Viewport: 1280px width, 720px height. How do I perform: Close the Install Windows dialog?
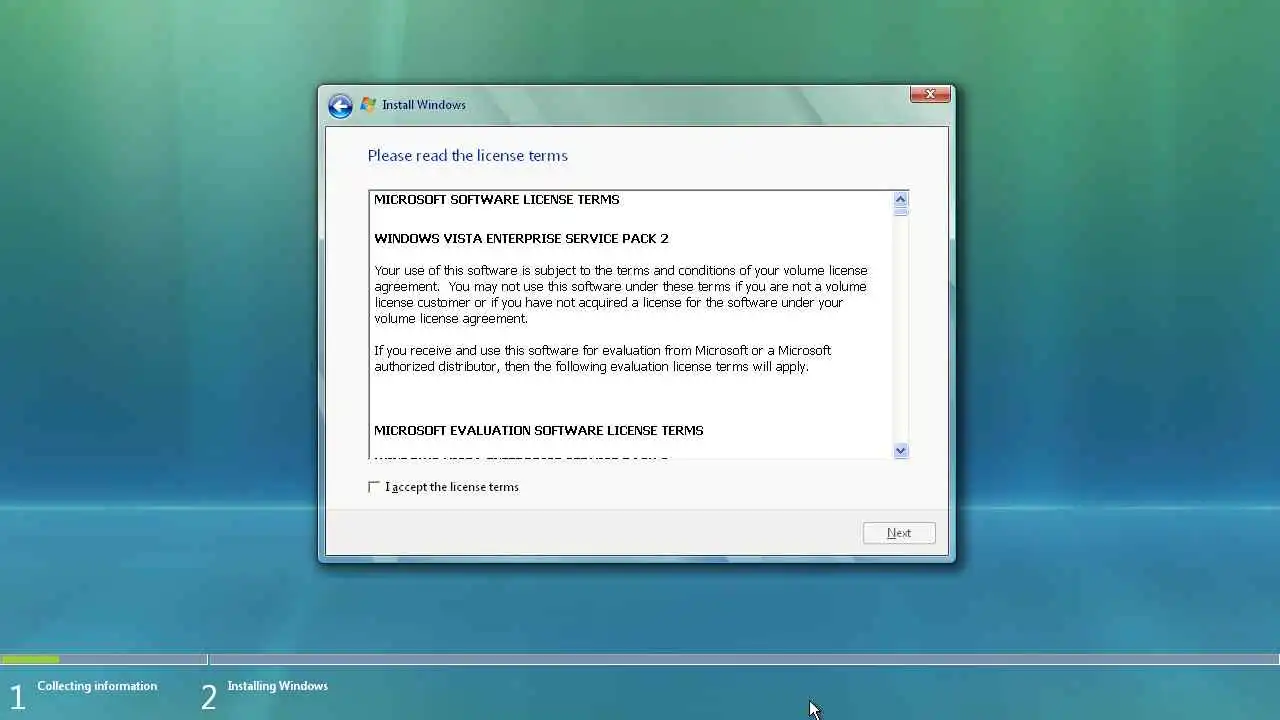930,94
